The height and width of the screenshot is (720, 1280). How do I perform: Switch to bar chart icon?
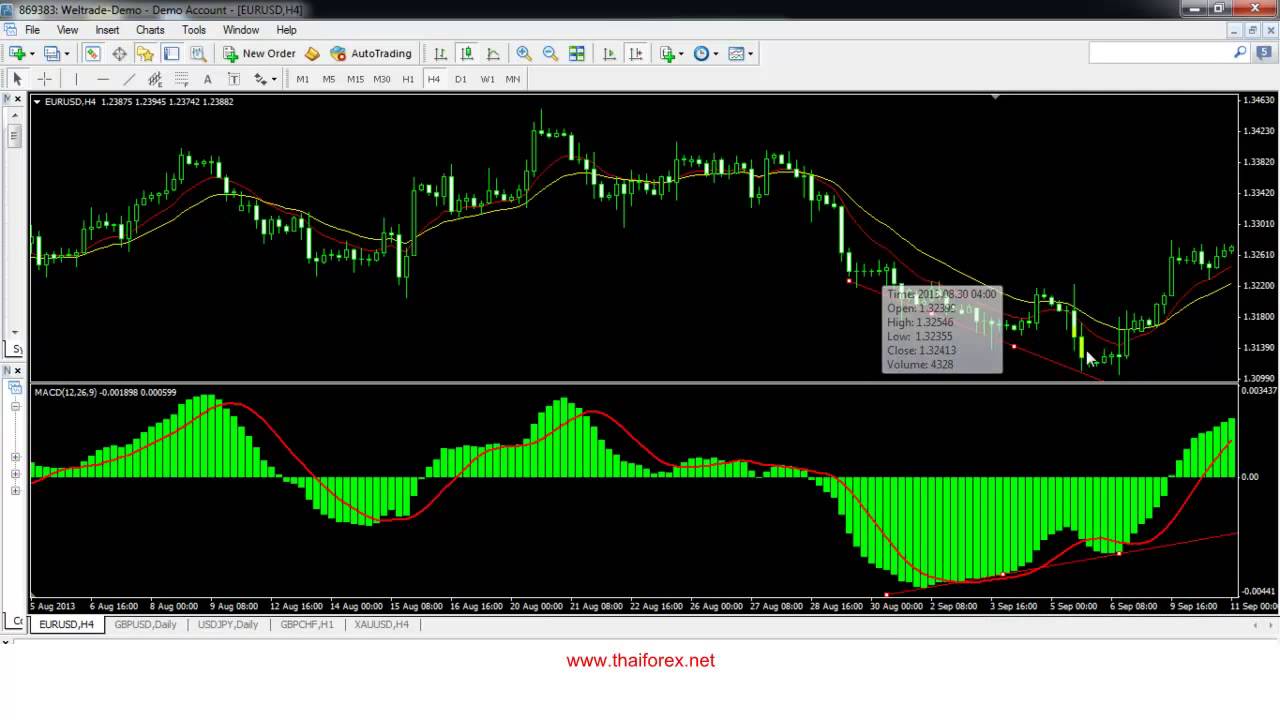[x=440, y=53]
